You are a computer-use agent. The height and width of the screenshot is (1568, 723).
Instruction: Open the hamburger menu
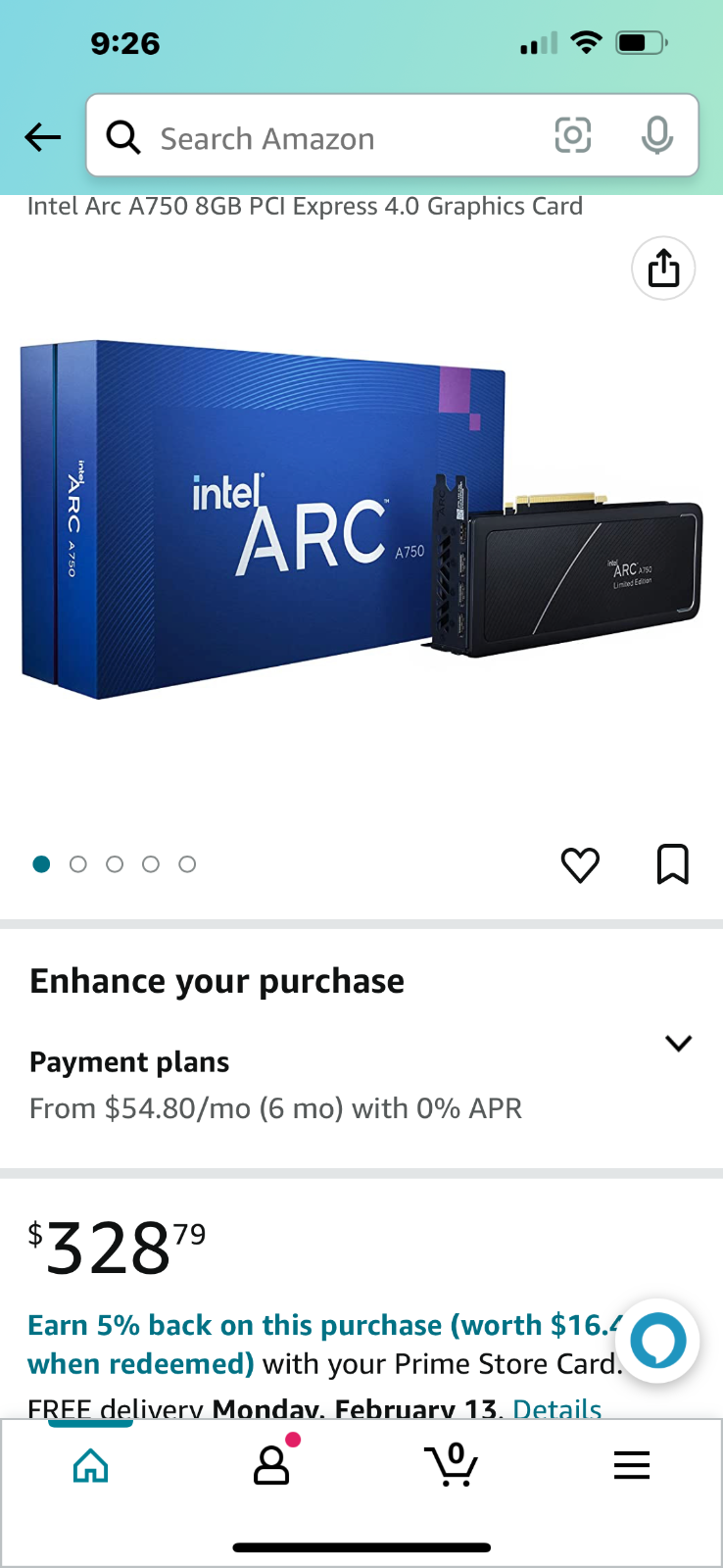pos(632,1465)
